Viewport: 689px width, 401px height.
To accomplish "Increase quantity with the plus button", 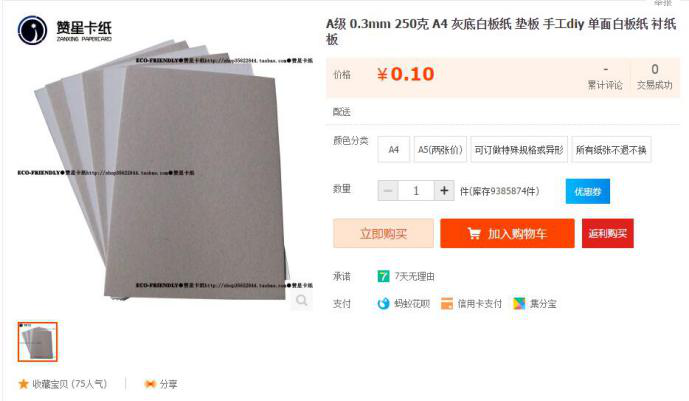I will tap(444, 191).
